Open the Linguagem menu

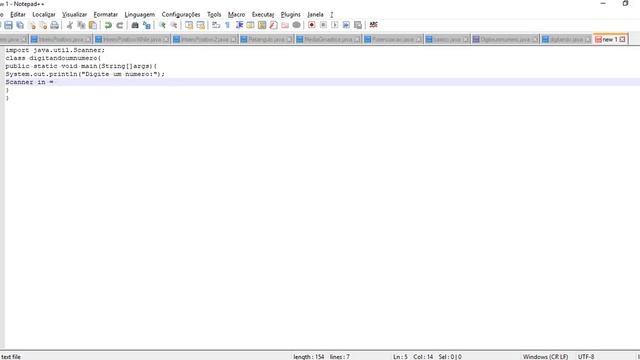(x=140, y=14)
